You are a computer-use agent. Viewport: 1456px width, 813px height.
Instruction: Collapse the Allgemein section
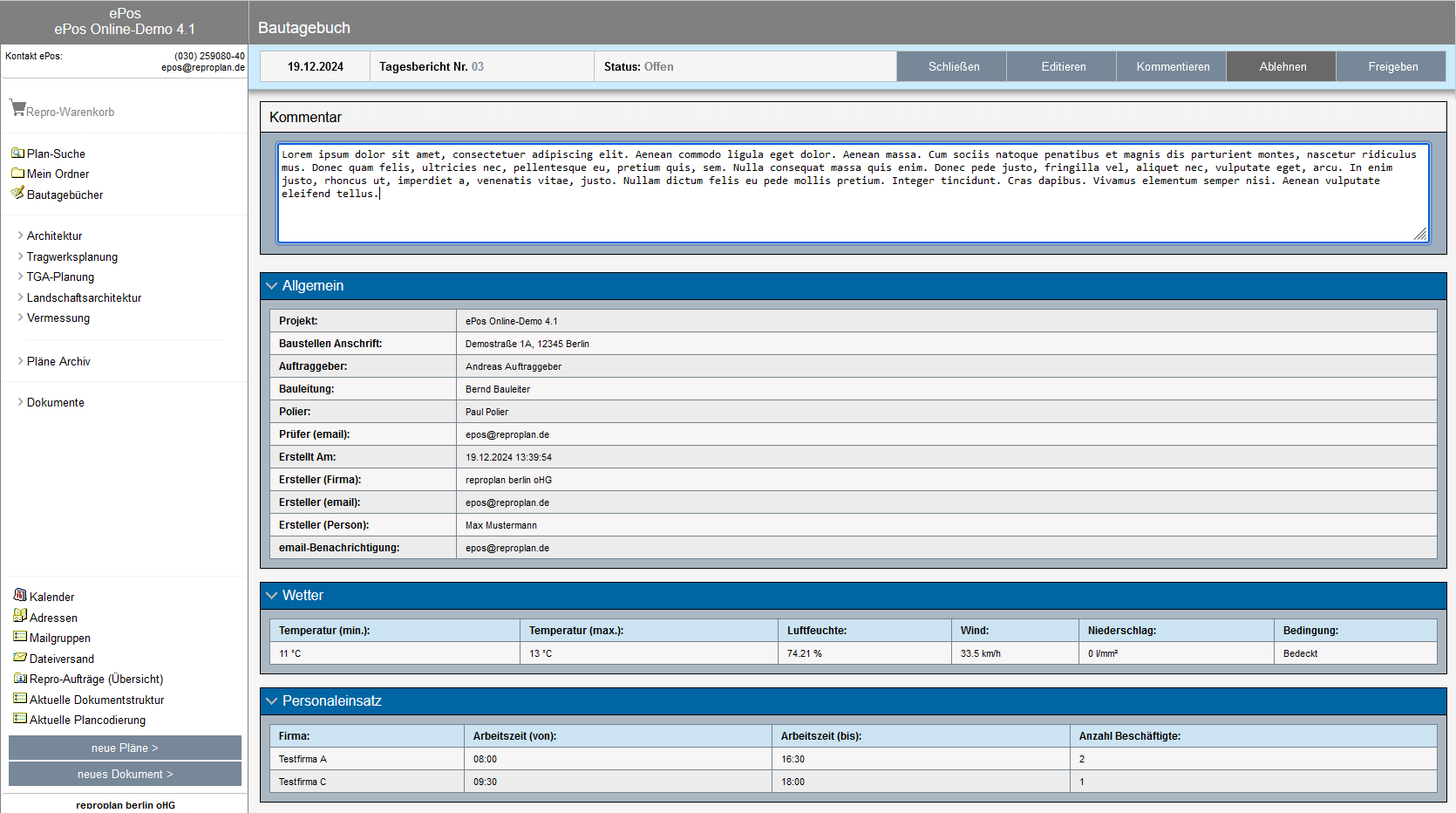click(x=272, y=286)
